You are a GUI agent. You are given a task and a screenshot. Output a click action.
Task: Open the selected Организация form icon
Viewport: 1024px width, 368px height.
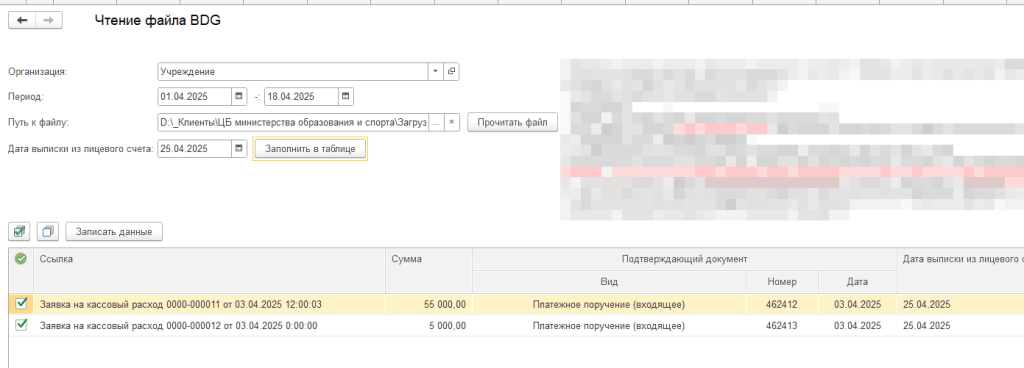click(x=451, y=71)
